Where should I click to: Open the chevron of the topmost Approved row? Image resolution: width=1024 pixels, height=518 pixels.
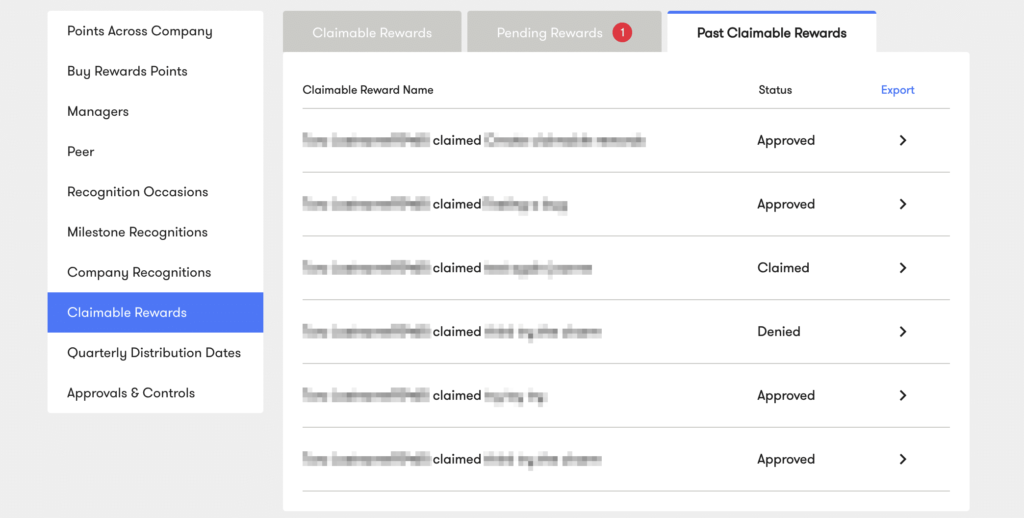click(x=903, y=140)
